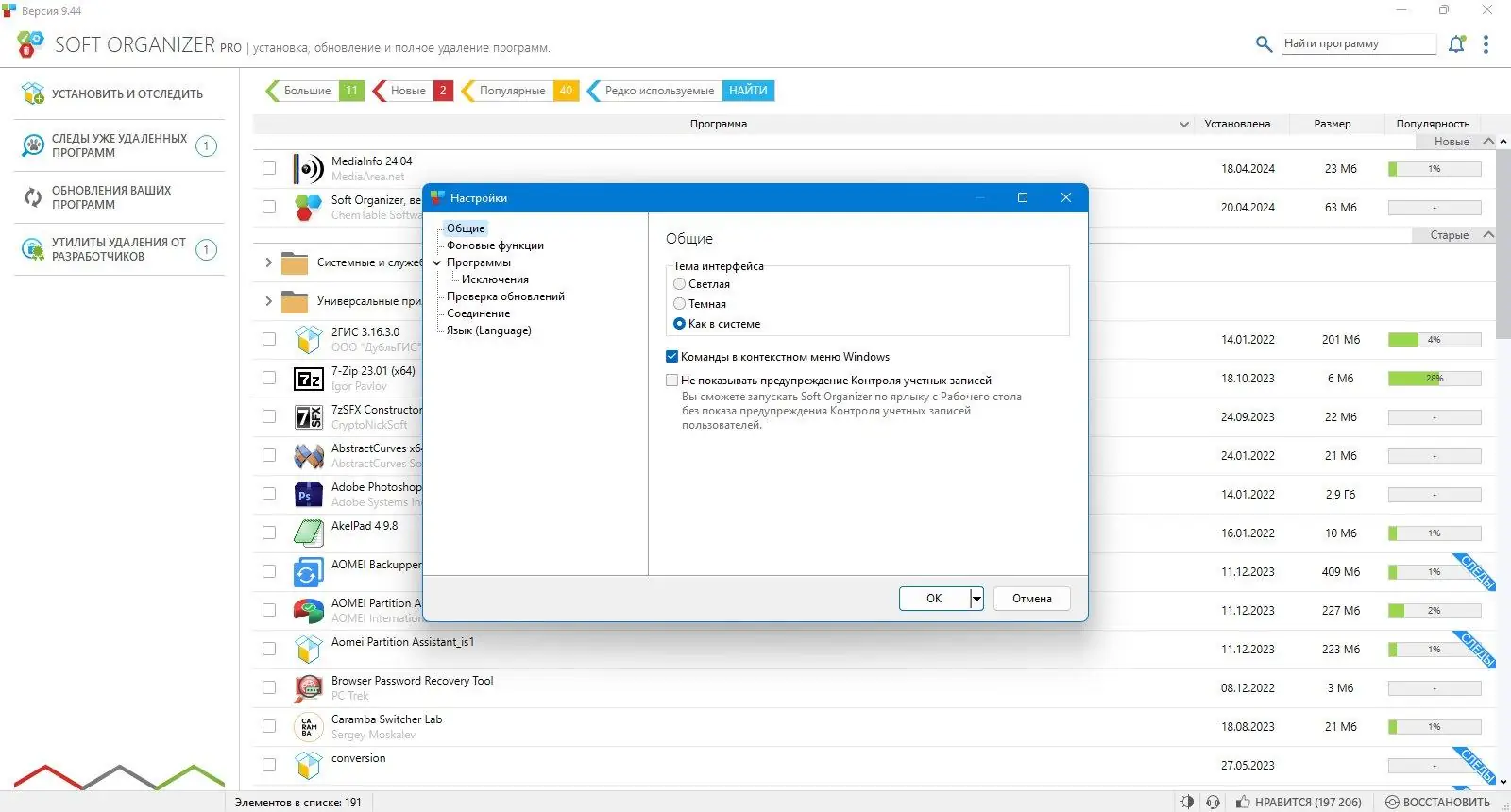Click the AkelPad 4.9.8 notepad icon
Screen dimensions: 1511x812
click(x=308, y=533)
